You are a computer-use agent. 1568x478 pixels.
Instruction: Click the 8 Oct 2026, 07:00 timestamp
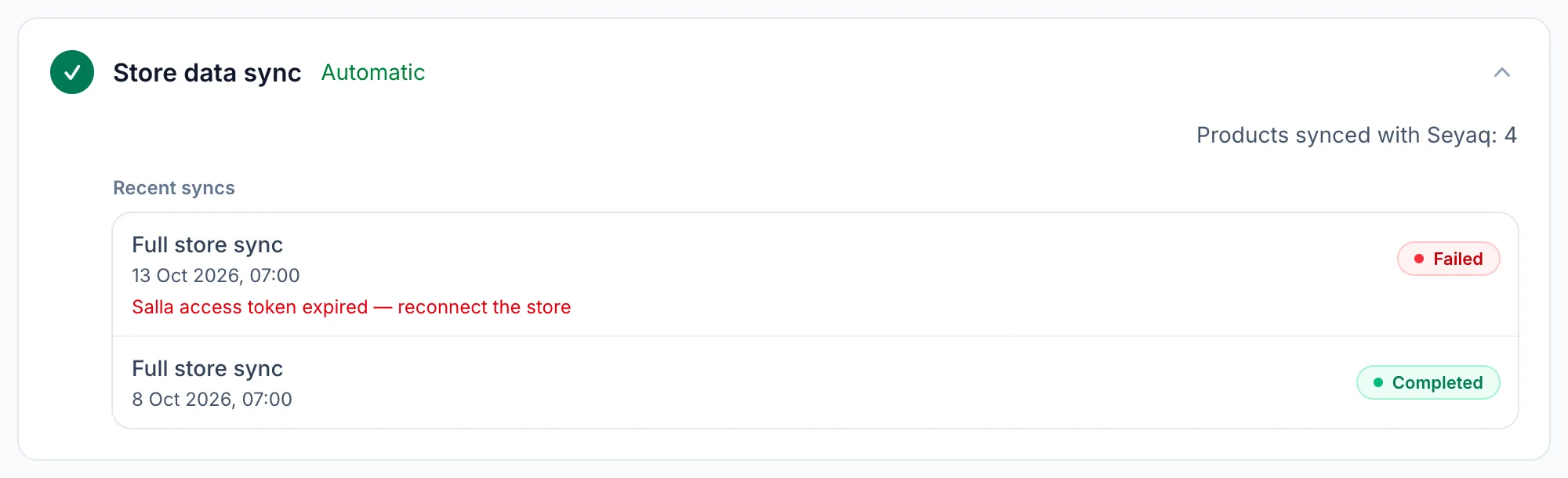point(212,400)
